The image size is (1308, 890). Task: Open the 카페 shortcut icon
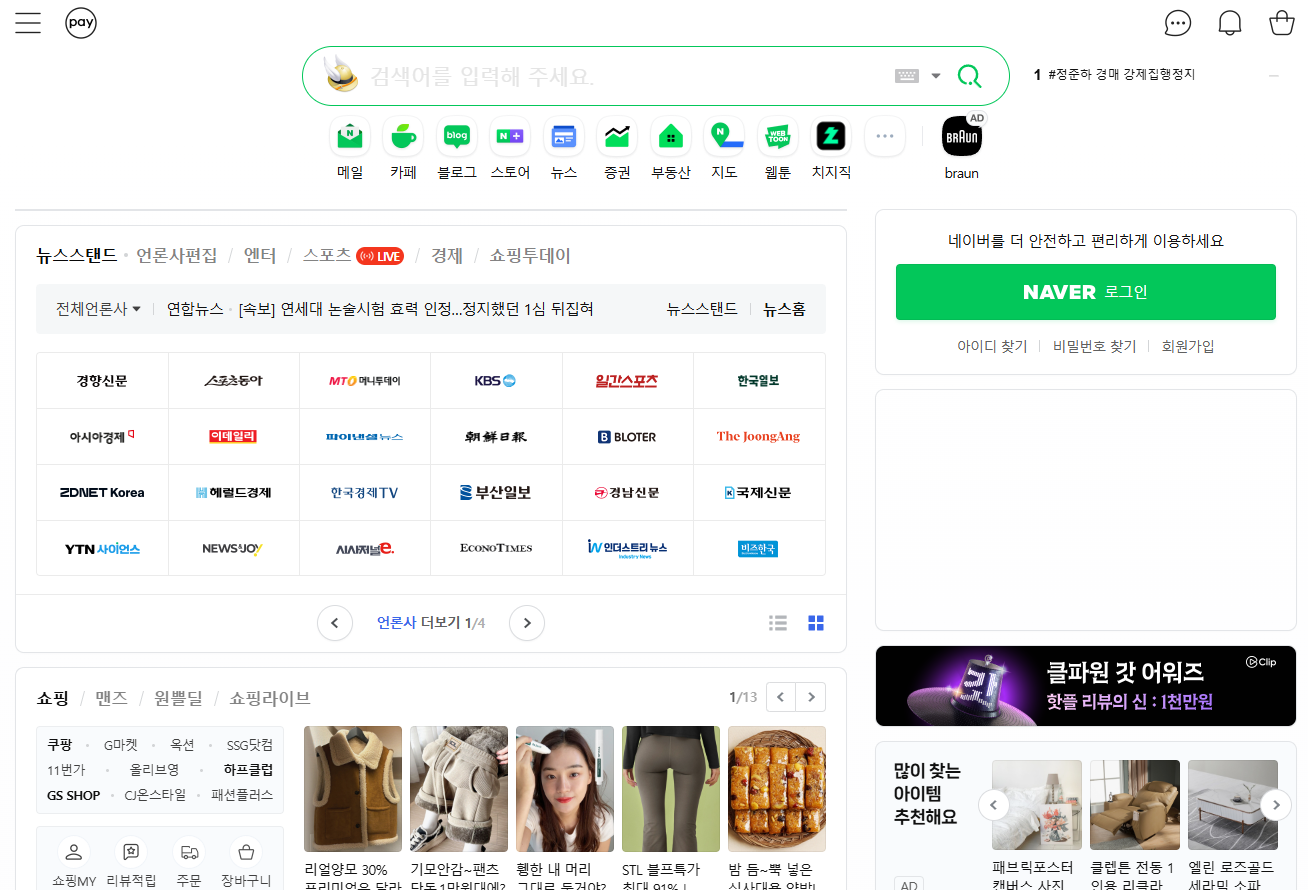click(x=403, y=137)
